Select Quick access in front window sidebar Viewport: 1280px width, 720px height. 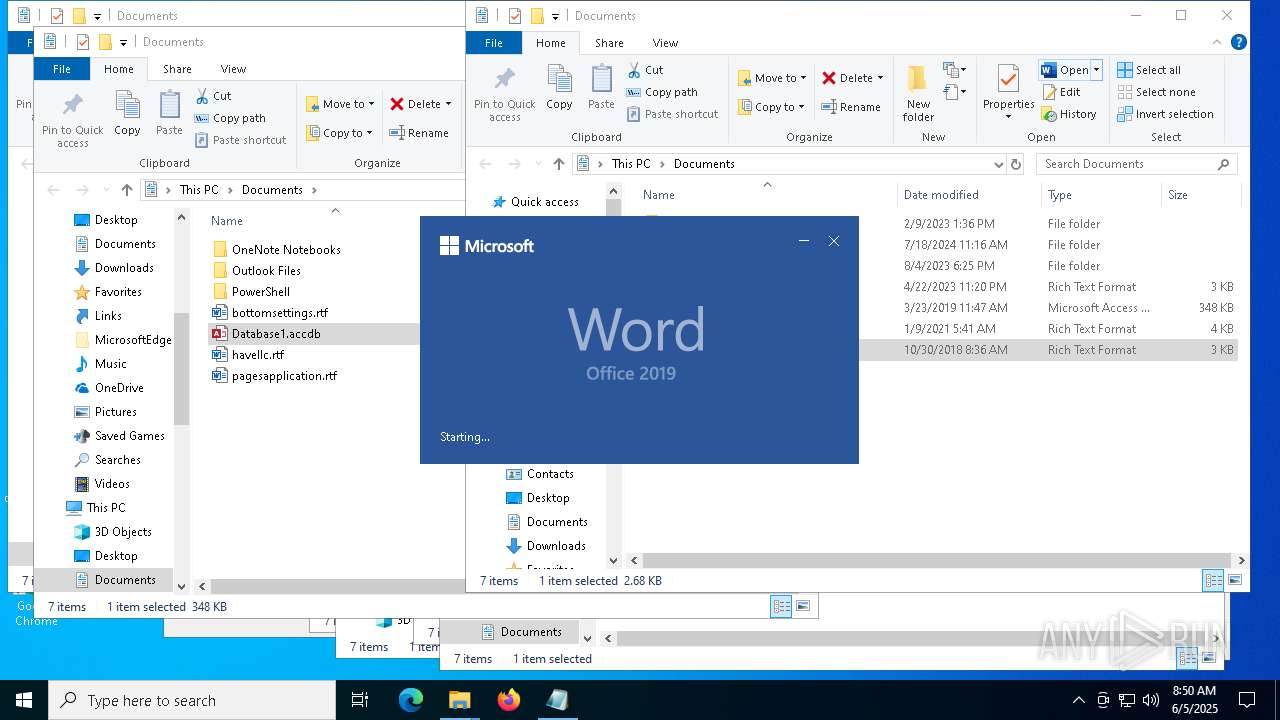point(545,202)
